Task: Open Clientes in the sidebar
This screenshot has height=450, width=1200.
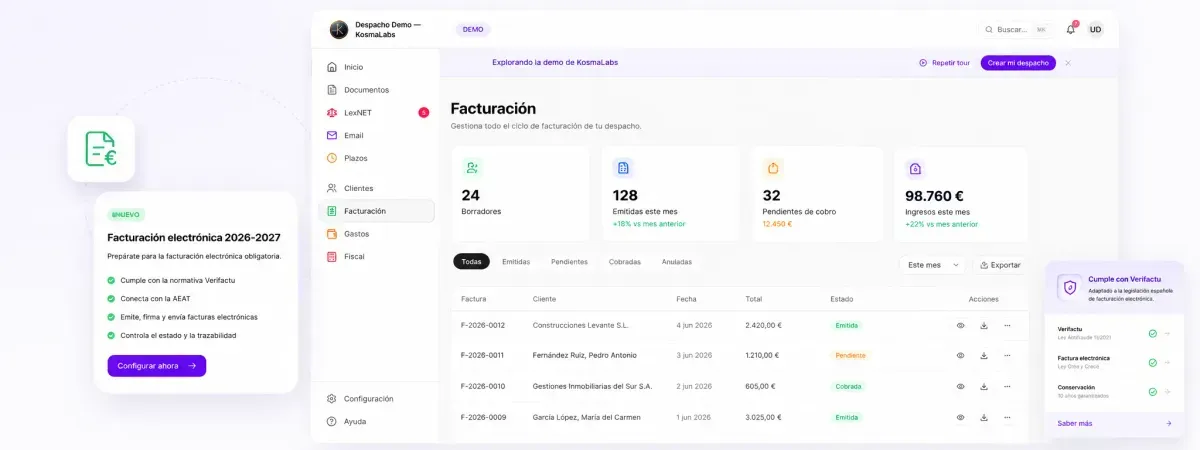Action: tap(376, 188)
